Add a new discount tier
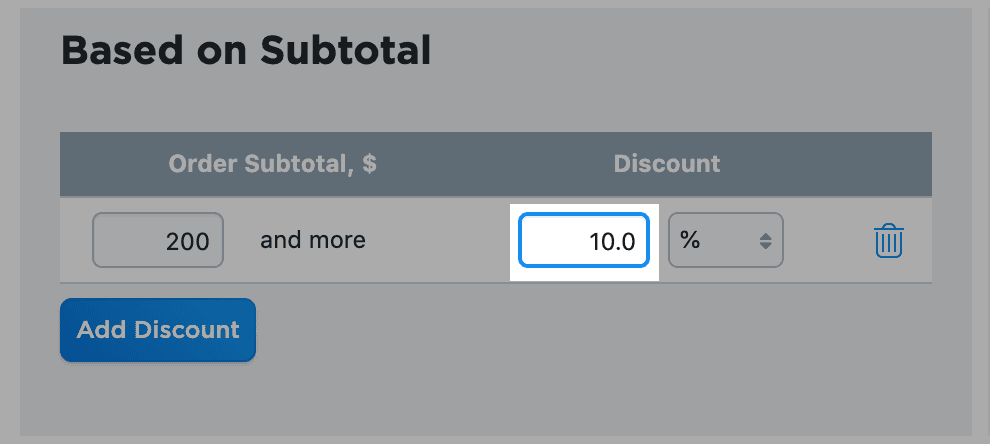The width and height of the screenshot is (990, 444). coord(158,330)
